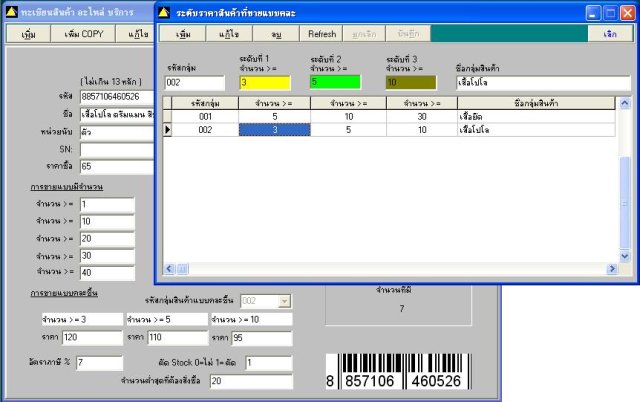Click the ราคาซื้อ field with value 65

pyautogui.click(x=115, y=166)
